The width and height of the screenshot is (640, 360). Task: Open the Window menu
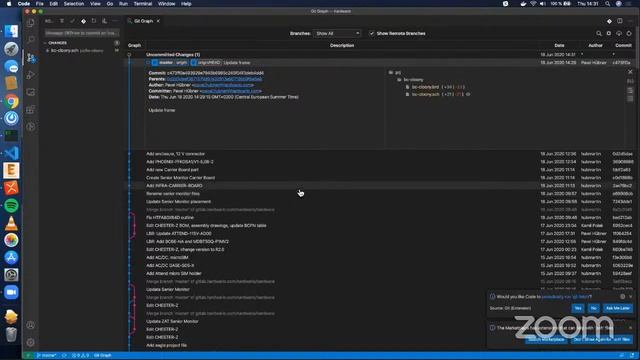point(167,4)
